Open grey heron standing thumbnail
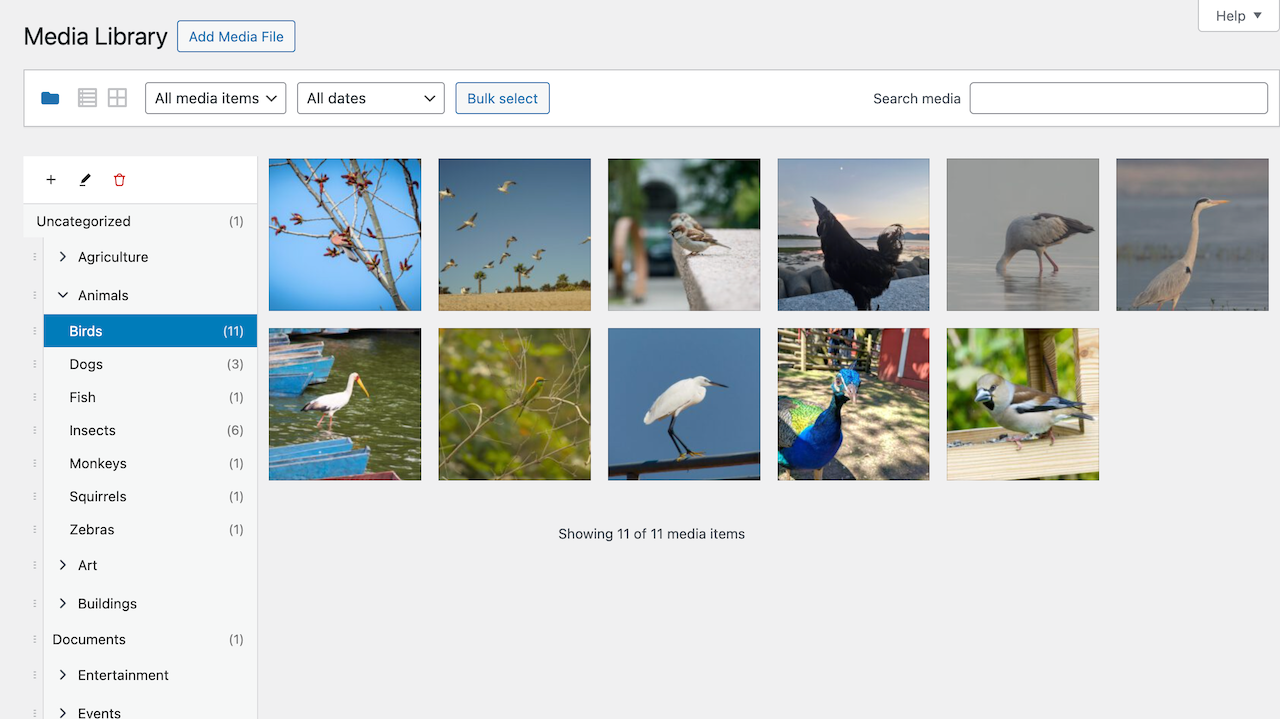 point(1193,235)
